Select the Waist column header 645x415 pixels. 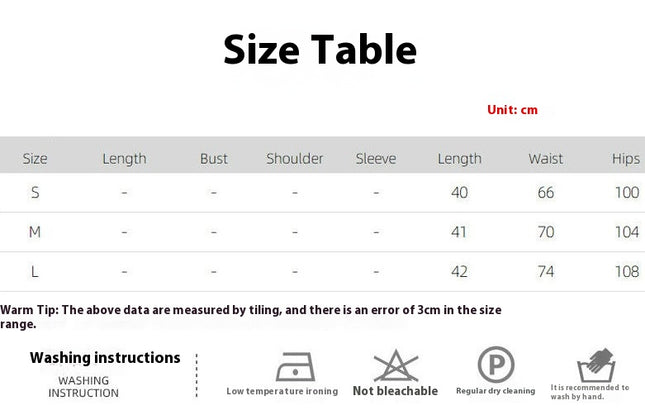546,159
